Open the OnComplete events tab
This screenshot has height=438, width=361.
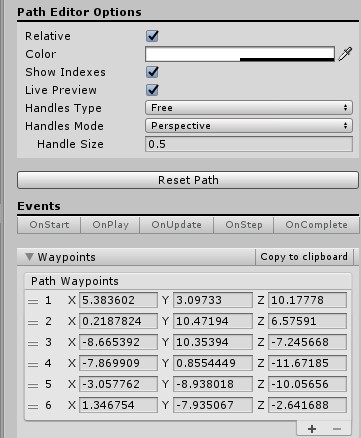316,225
